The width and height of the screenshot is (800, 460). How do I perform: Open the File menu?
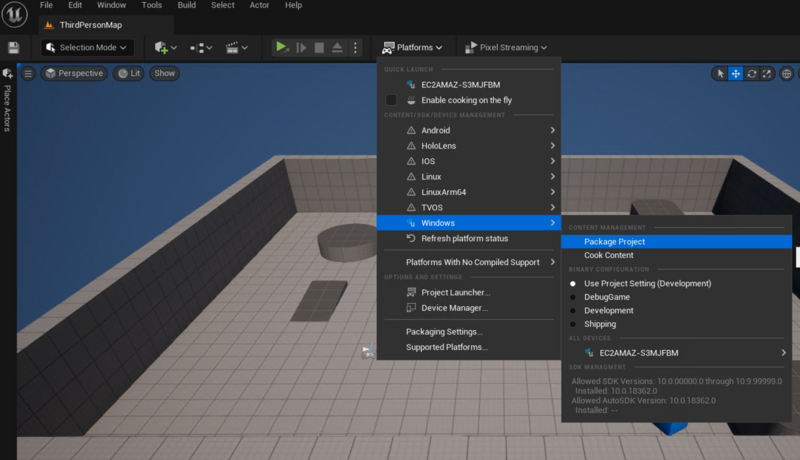pyautogui.click(x=46, y=5)
